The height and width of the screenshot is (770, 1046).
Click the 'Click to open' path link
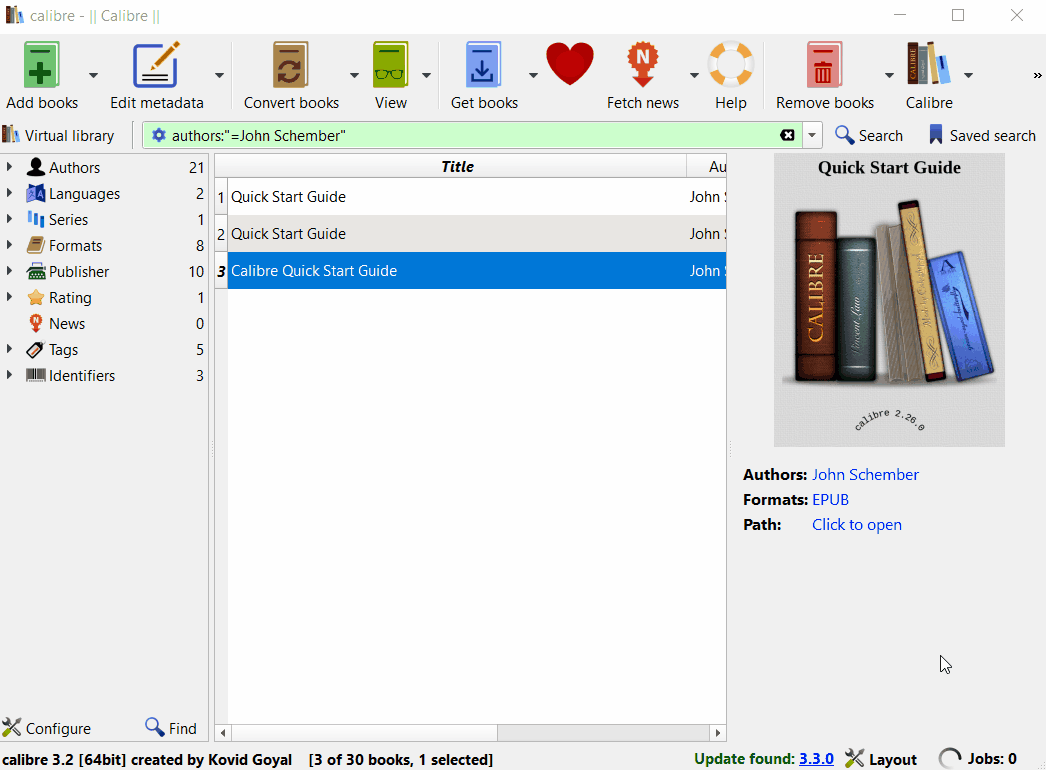[857, 524]
